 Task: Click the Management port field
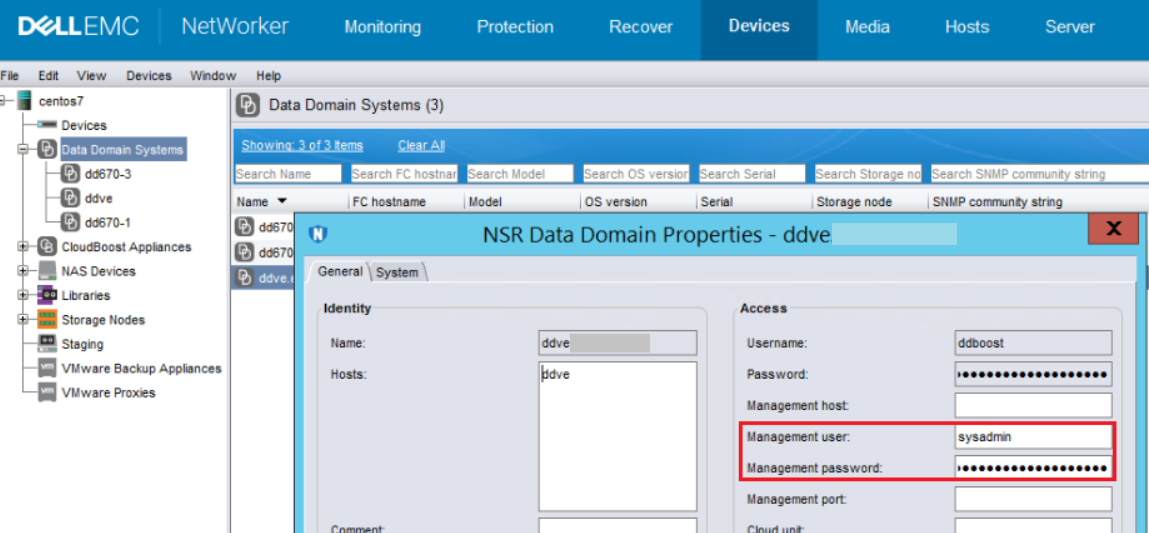(x=1033, y=499)
